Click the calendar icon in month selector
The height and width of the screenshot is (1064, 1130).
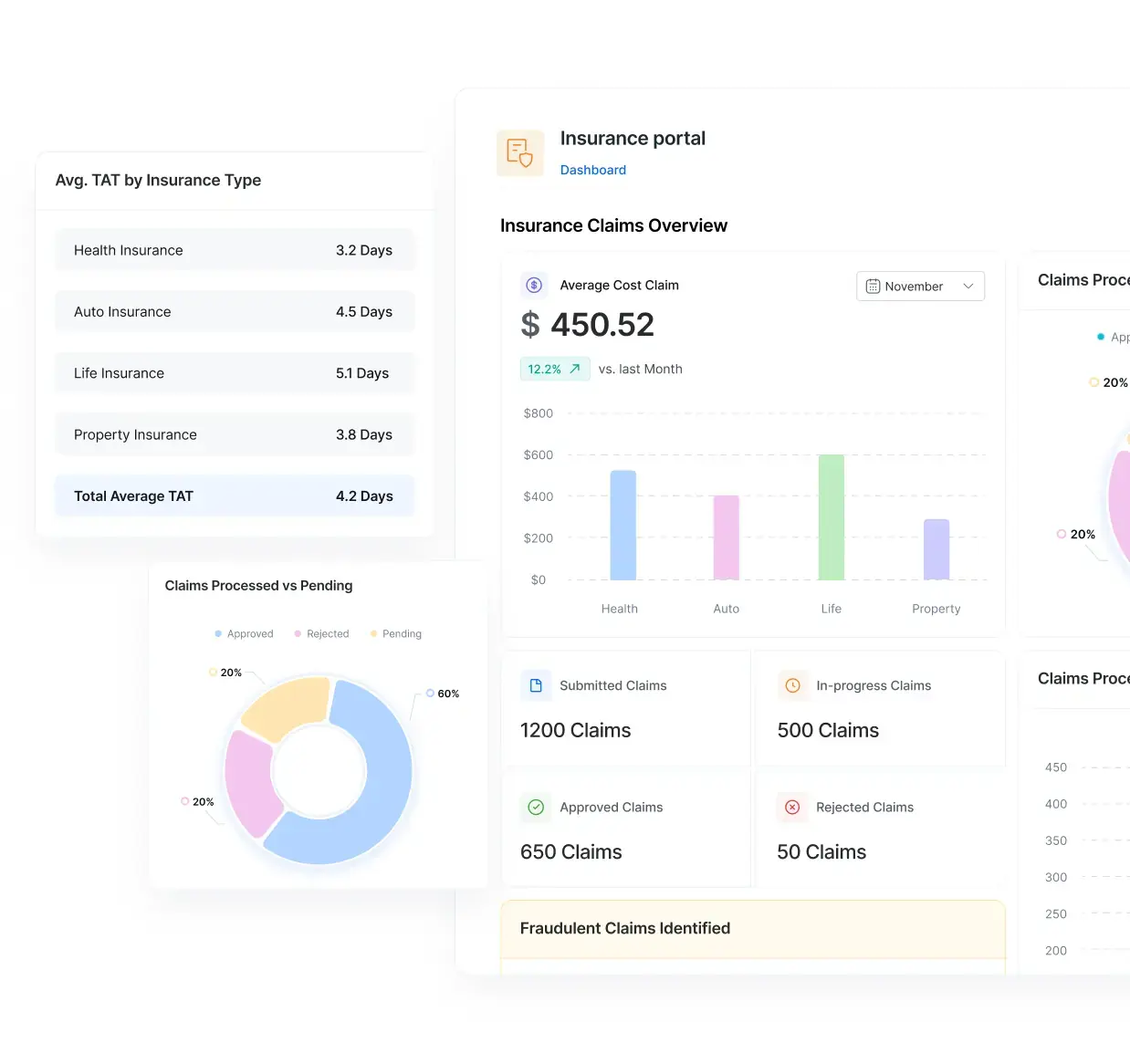[873, 287]
